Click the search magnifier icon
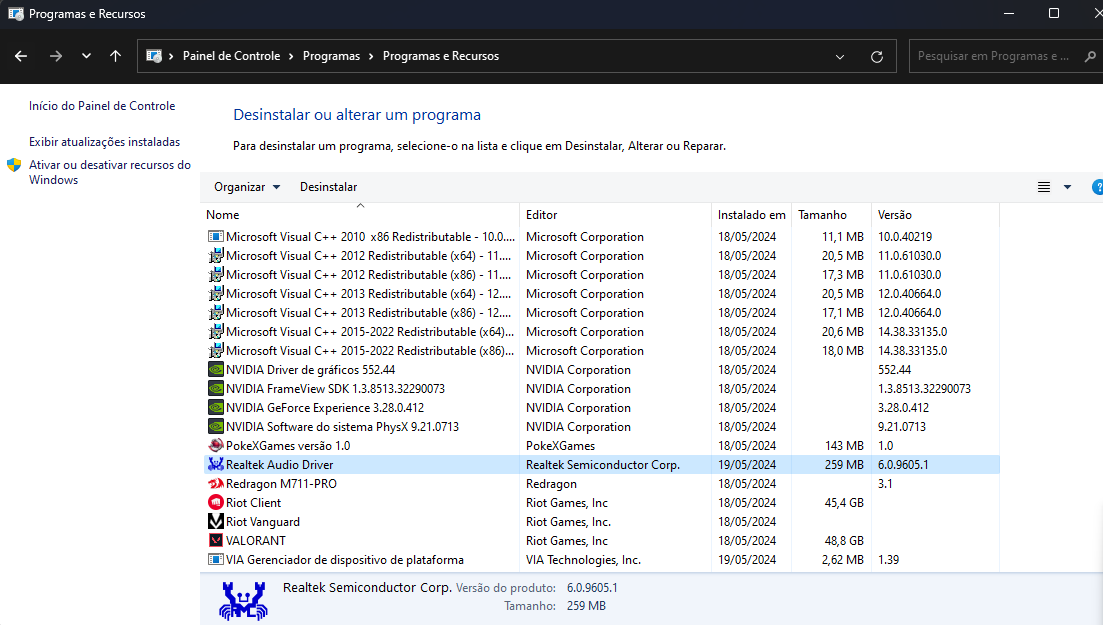This screenshot has height=625, width=1103. 1090,56
